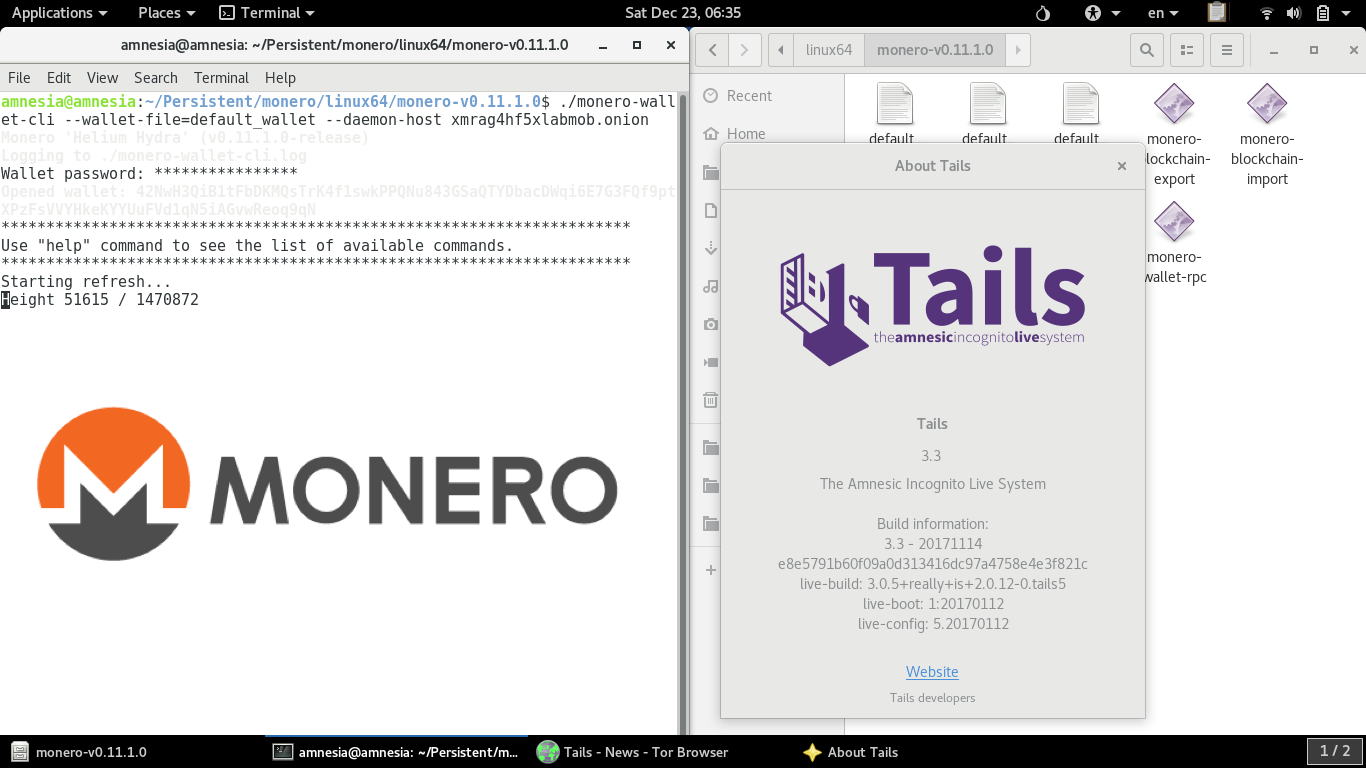Open the Trash icon in Files sidebar
This screenshot has height=768, width=1366.
[x=711, y=400]
